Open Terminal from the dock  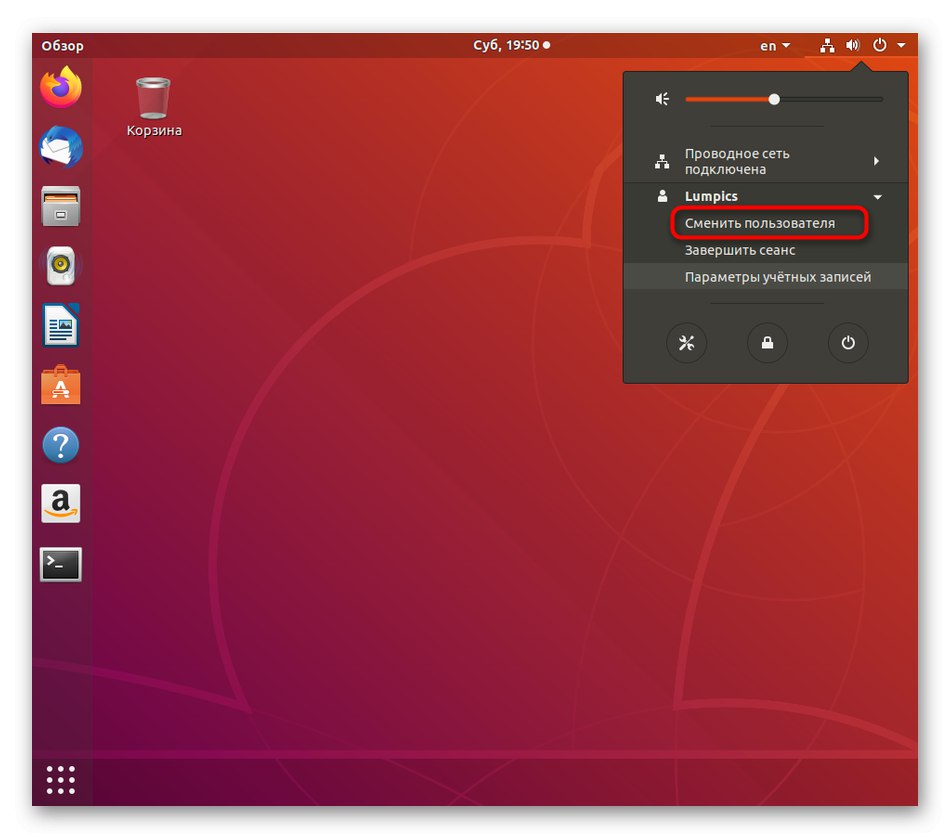[x=61, y=565]
